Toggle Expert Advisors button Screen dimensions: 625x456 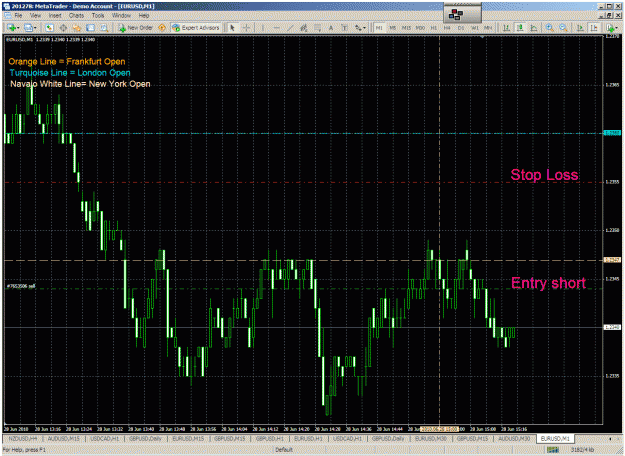click(x=196, y=28)
